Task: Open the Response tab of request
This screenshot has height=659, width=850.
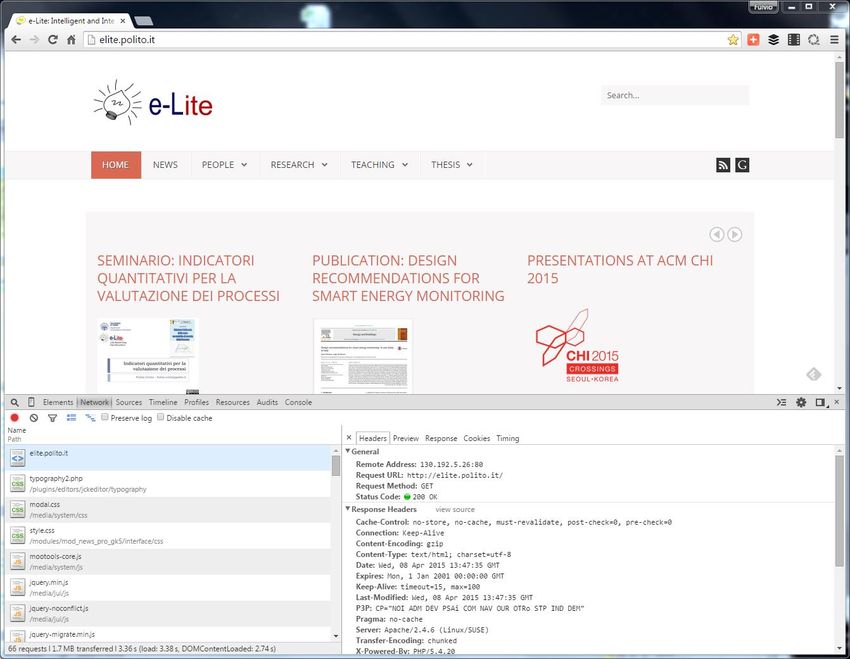Action: (441, 438)
